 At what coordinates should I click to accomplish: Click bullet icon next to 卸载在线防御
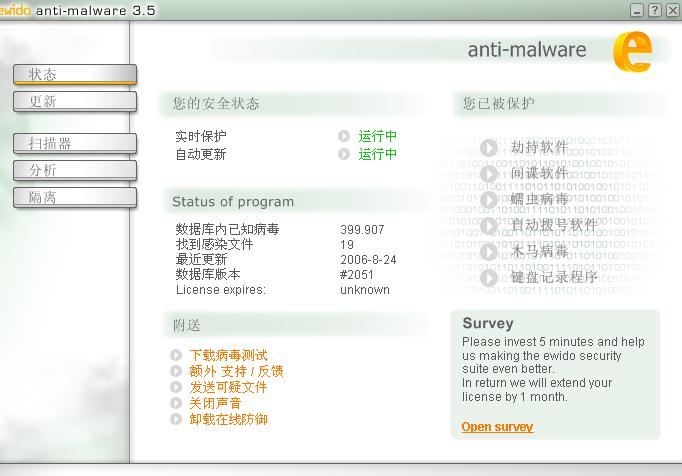coord(176,419)
